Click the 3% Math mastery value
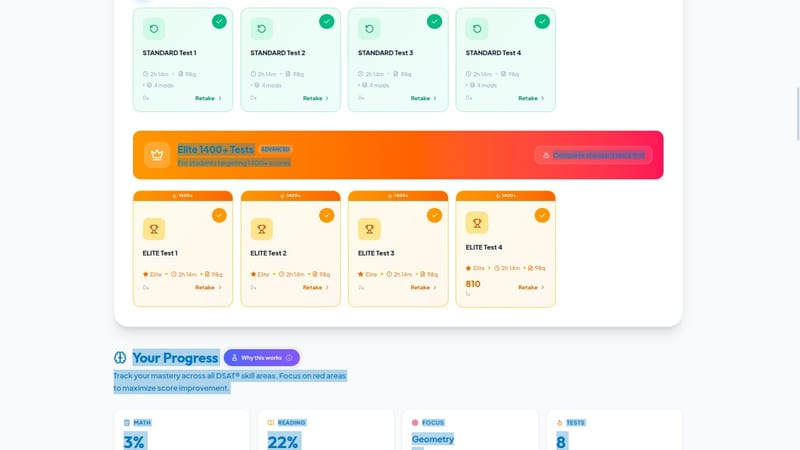 coord(134,441)
